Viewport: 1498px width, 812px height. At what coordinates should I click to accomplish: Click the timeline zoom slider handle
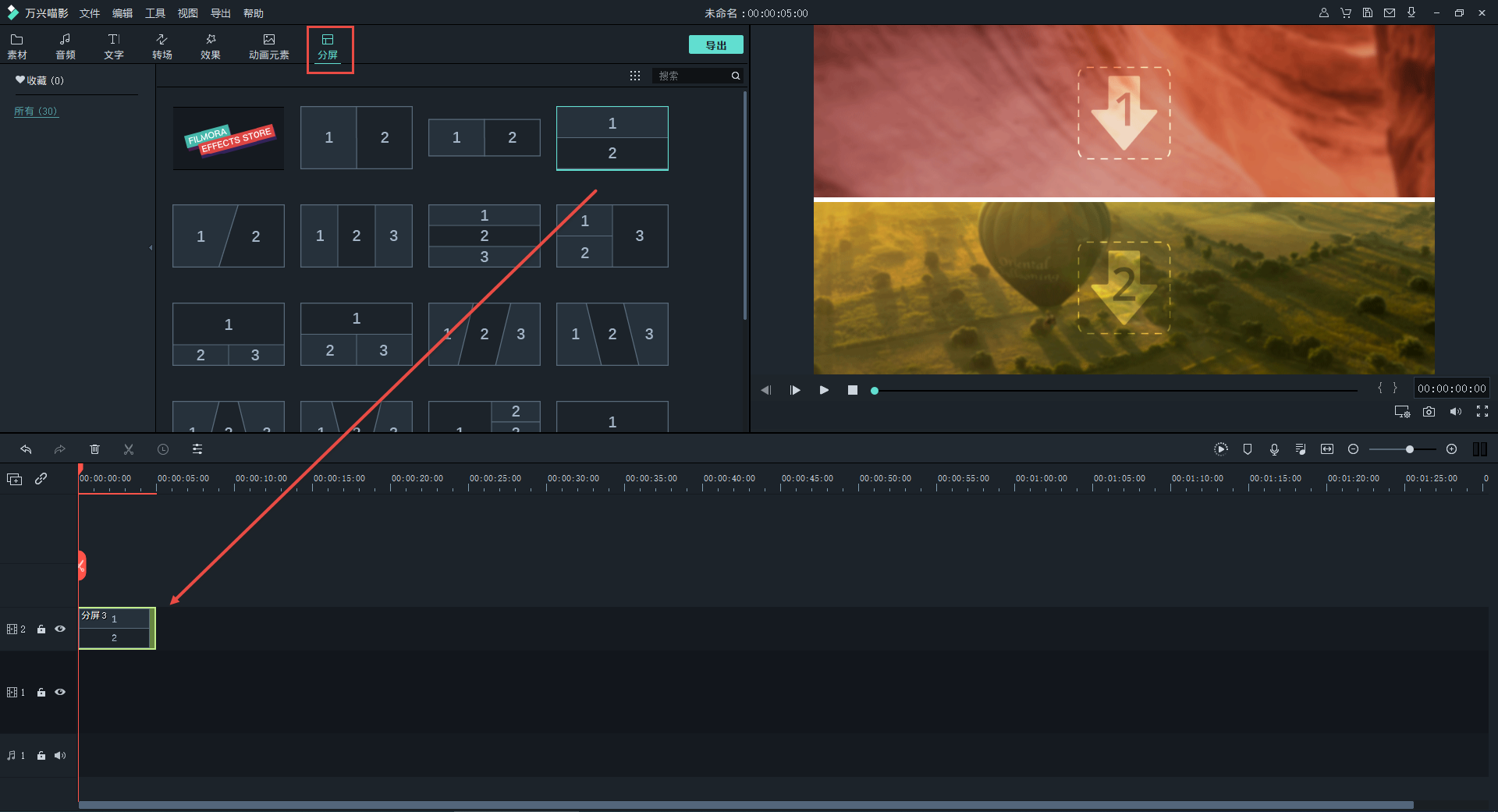point(1410,449)
